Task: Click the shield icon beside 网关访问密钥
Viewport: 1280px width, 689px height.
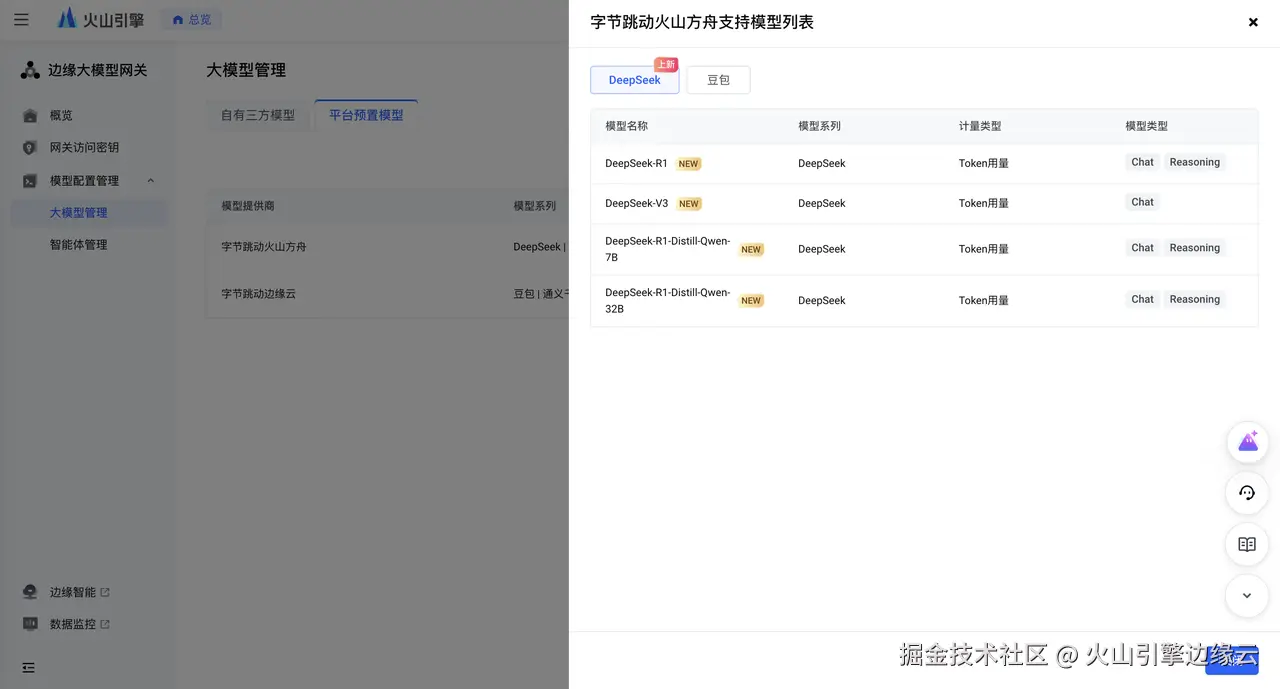Action: click(x=30, y=147)
